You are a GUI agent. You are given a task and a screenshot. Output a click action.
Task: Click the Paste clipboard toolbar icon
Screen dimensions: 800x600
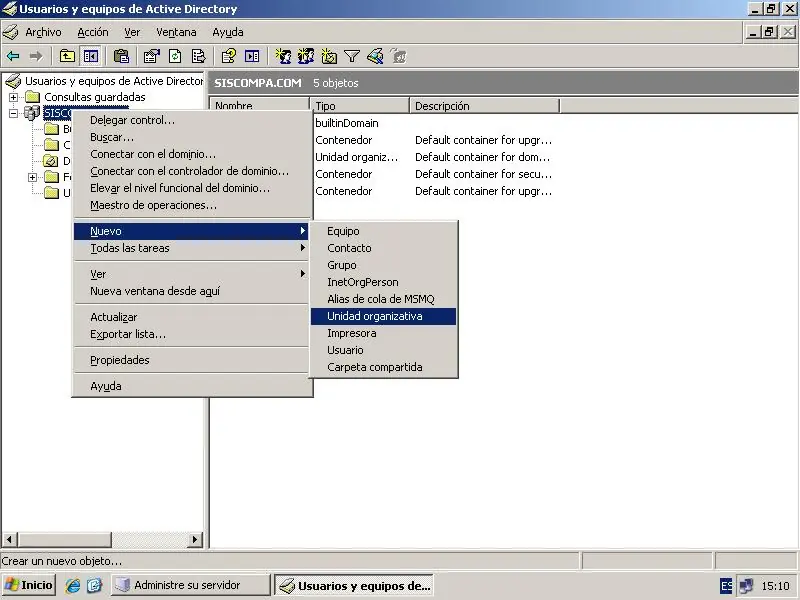(x=121, y=56)
